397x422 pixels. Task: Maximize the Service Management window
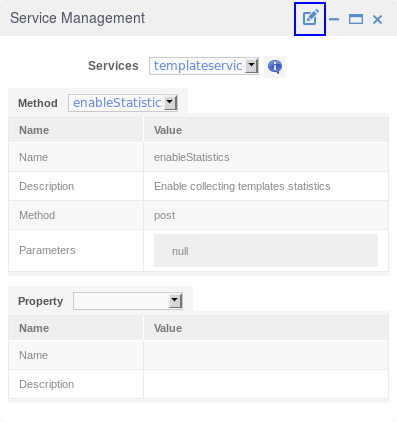(x=356, y=19)
